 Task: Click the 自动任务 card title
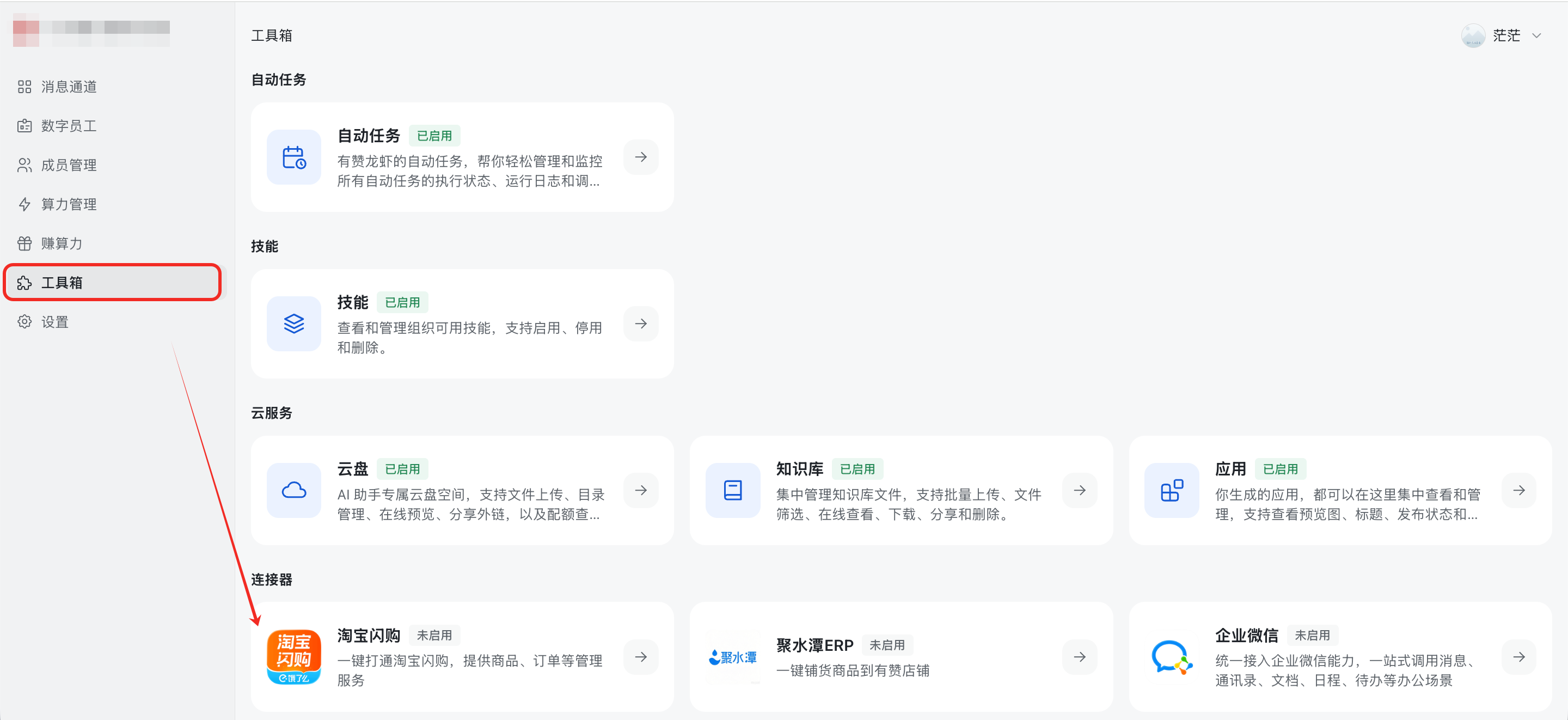(x=368, y=136)
